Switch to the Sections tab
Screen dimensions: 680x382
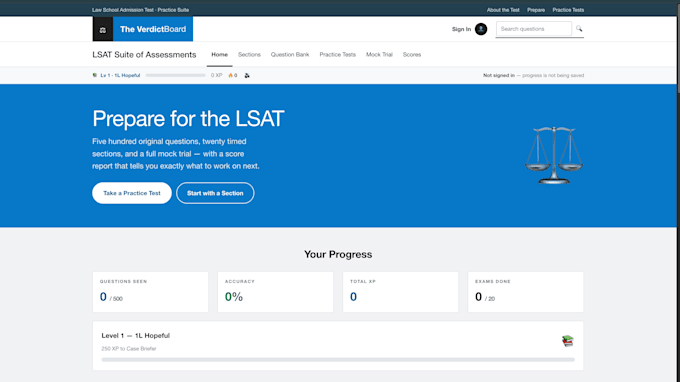coord(249,55)
